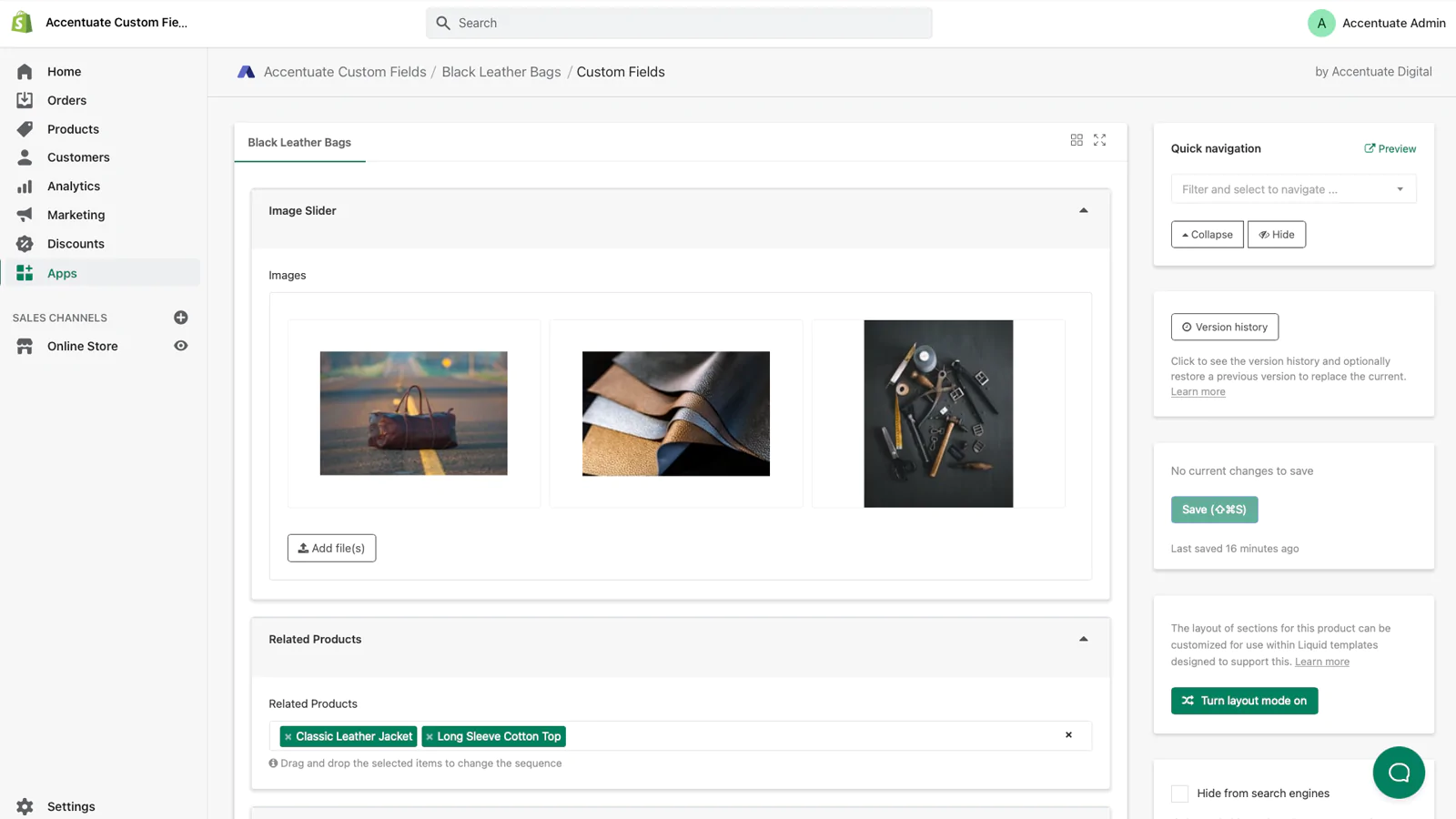This screenshot has height=819, width=1456.
Task: Go to Home in sidebar
Action: click(65, 72)
